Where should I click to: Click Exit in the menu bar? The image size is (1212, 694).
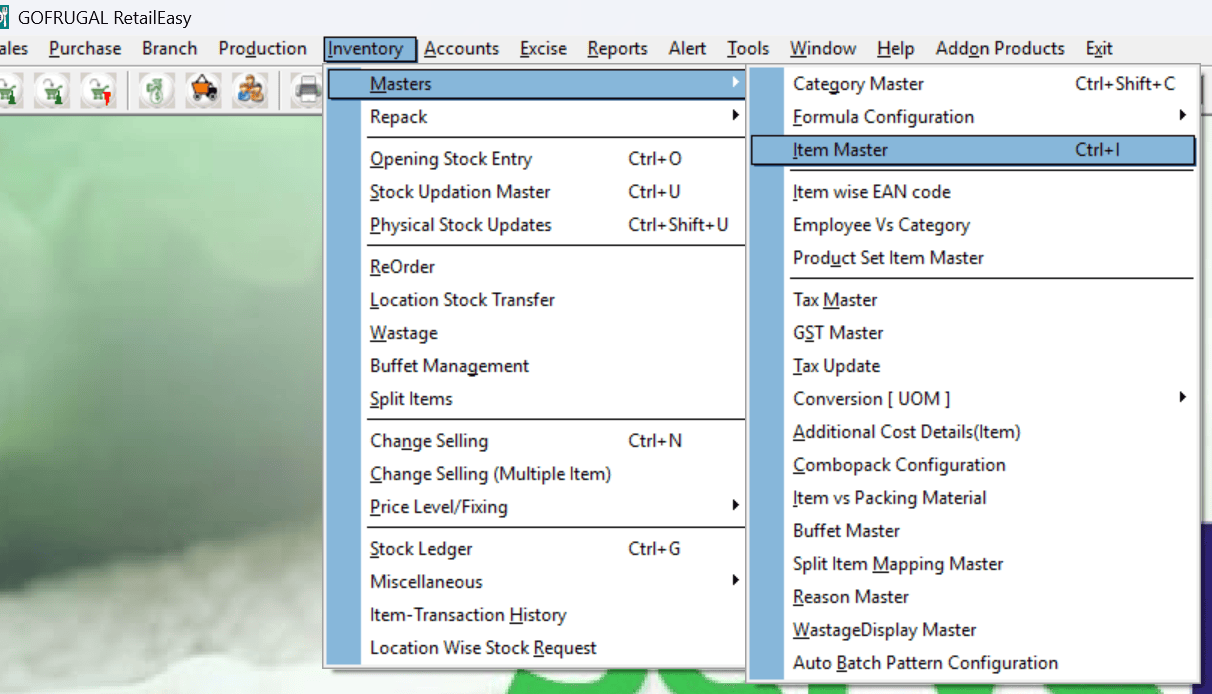[x=1099, y=48]
